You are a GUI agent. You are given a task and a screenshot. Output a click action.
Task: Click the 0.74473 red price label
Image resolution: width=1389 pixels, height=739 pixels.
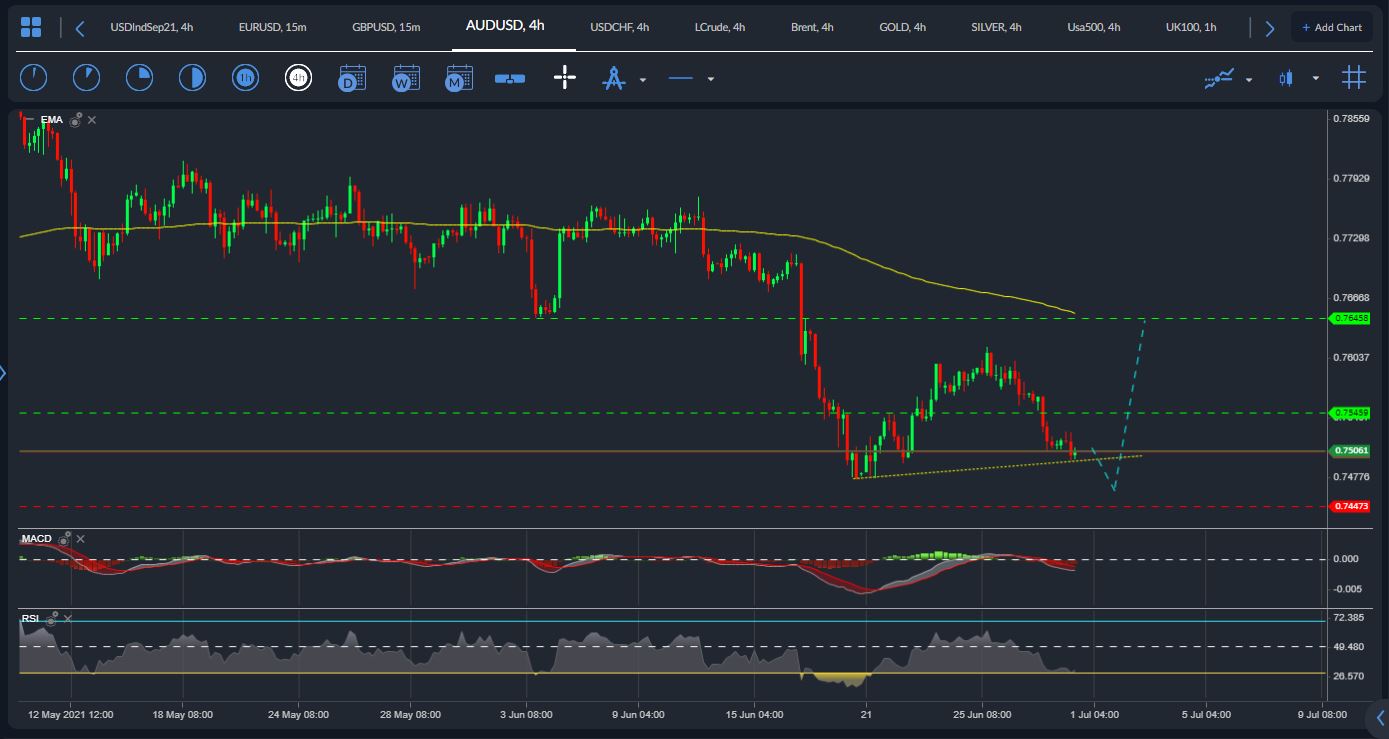point(1348,506)
